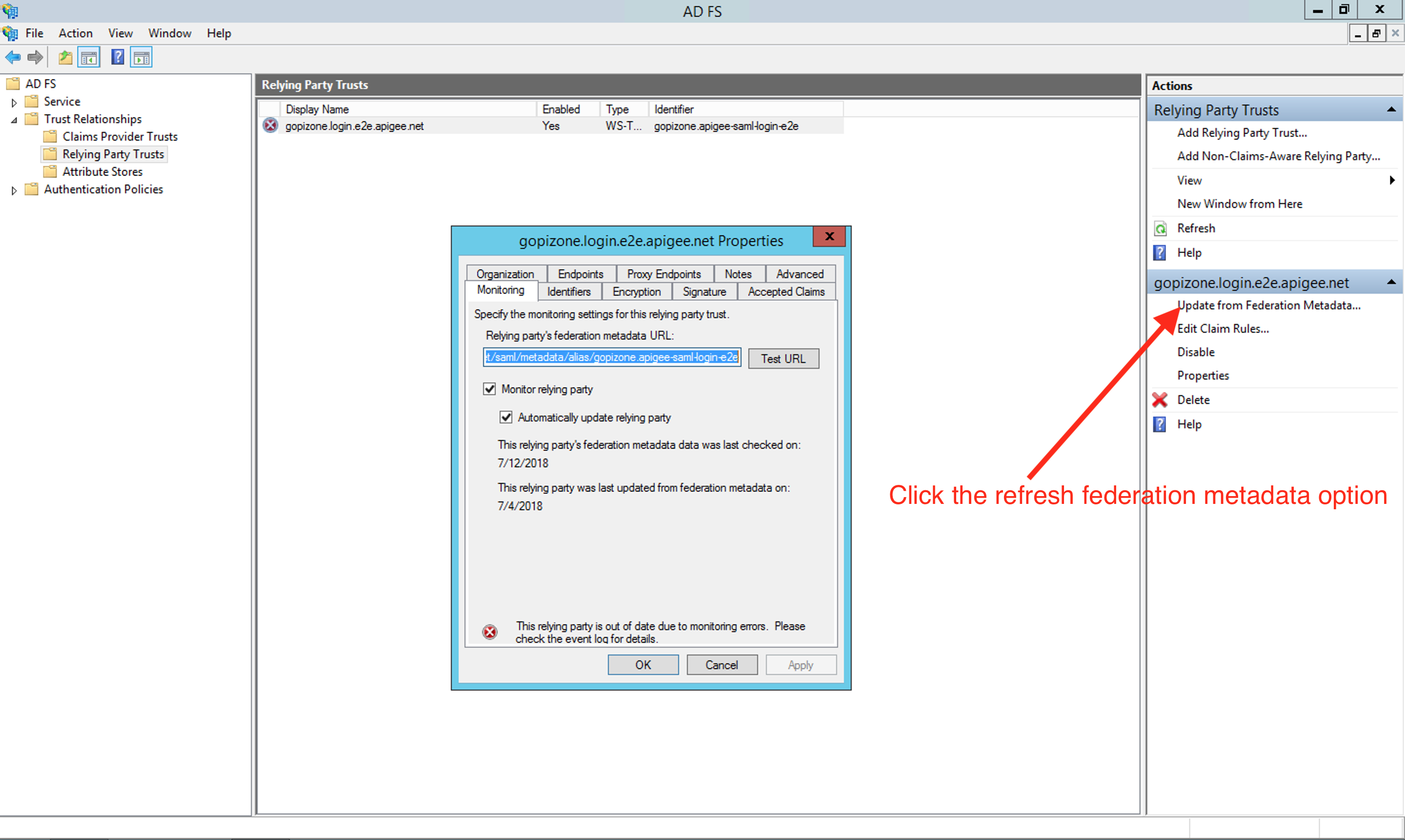The image size is (1405, 840).
Task: Select the Monitoring tab in Properties dialog
Action: tap(502, 291)
